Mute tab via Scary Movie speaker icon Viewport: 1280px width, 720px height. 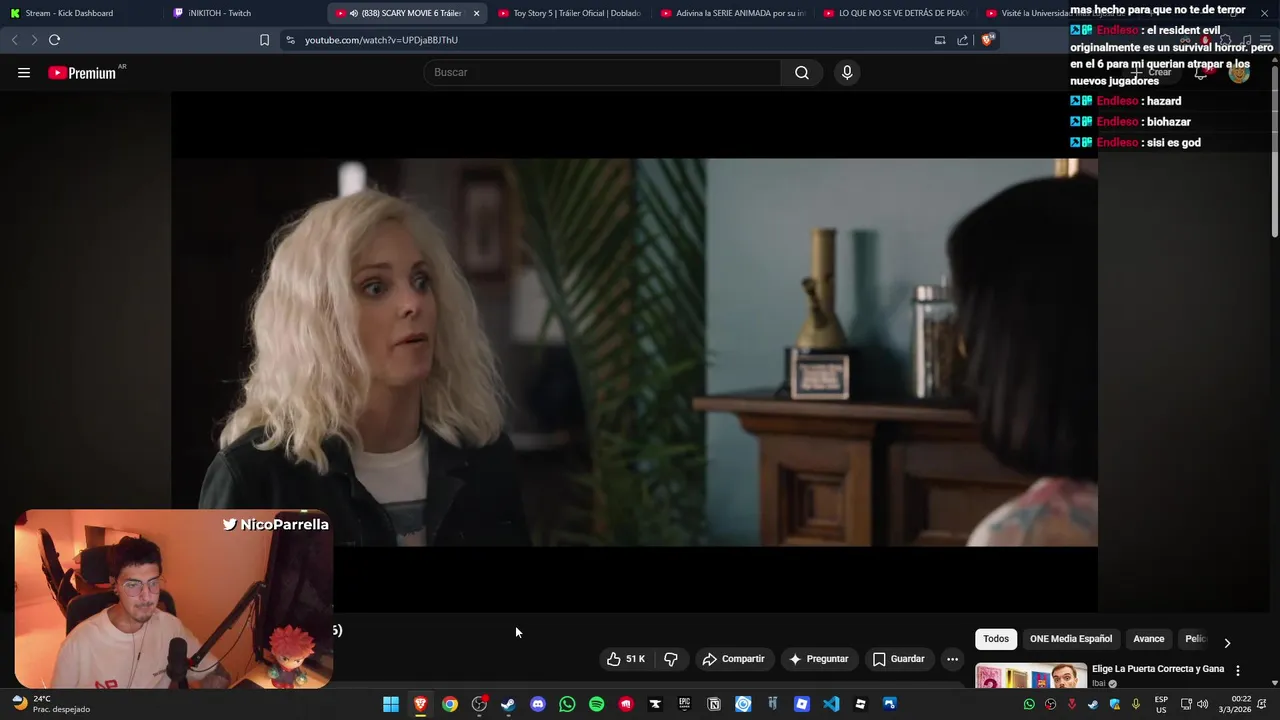click(354, 13)
